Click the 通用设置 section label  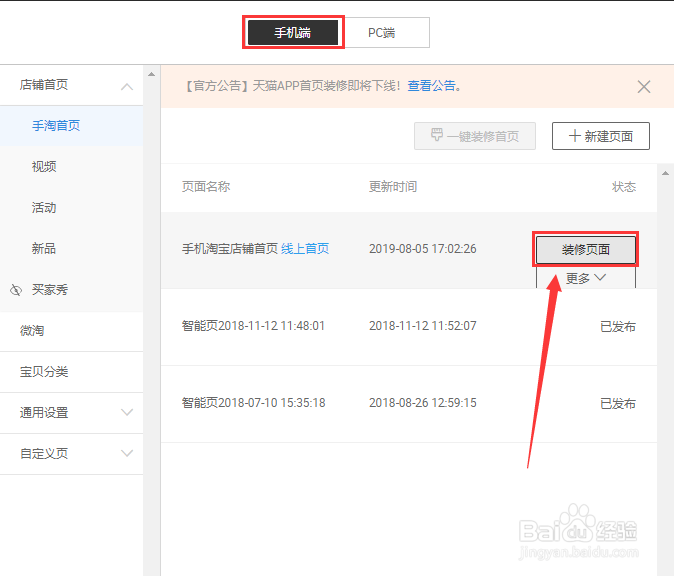click(44, 413)
